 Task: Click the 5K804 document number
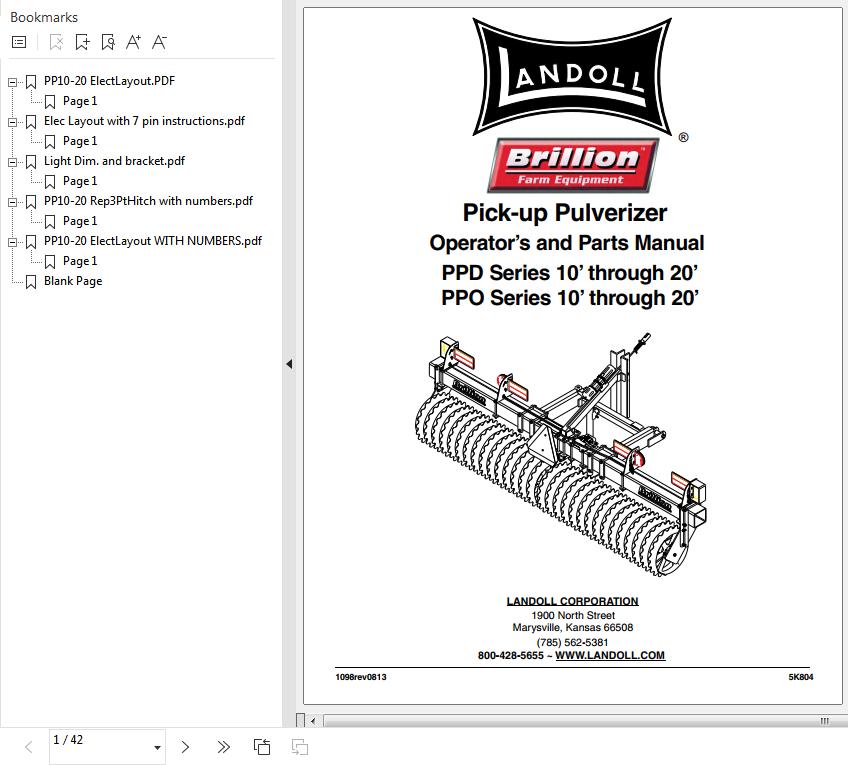[x=801, y=677]
